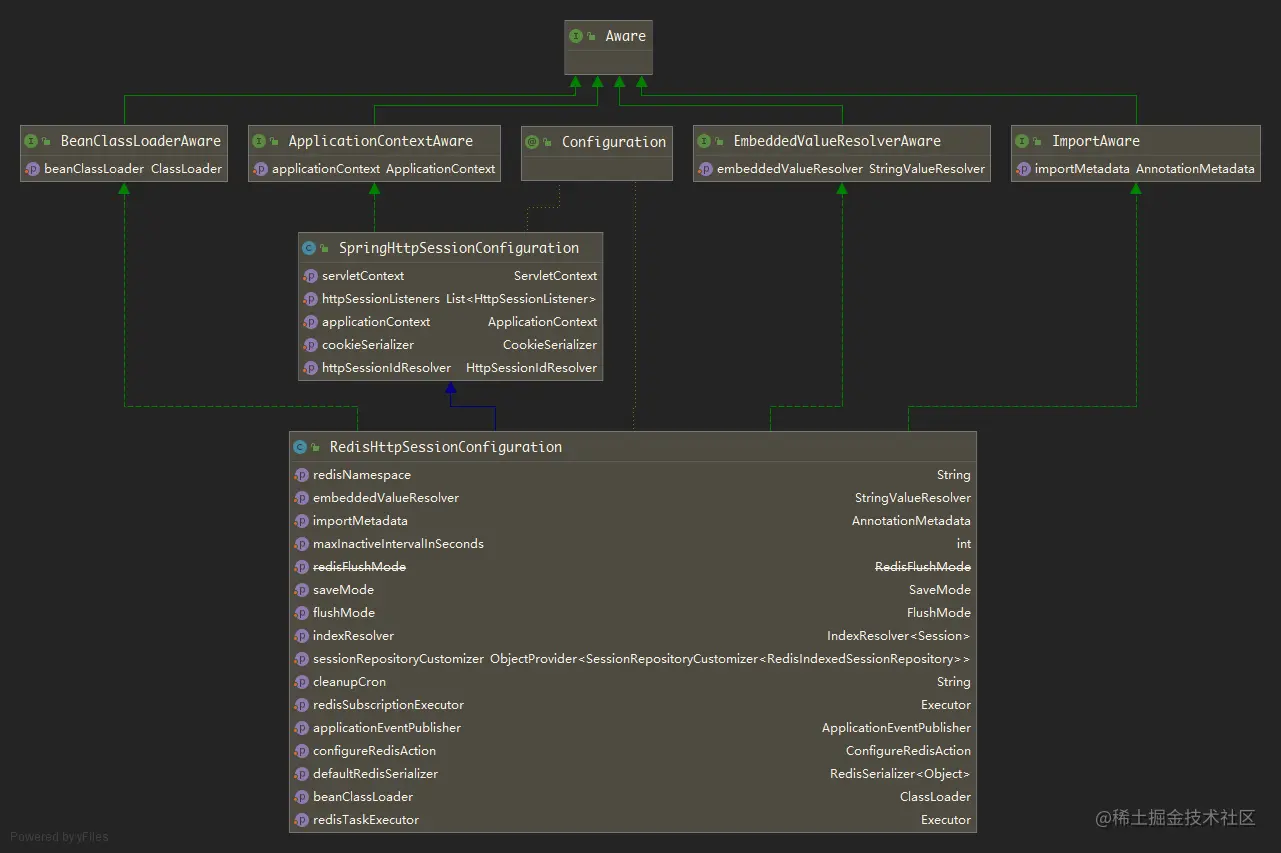Click the RedisSerializer<Object> type label
This screenshot has width=1281, height=853.
[x=900, y=774]
